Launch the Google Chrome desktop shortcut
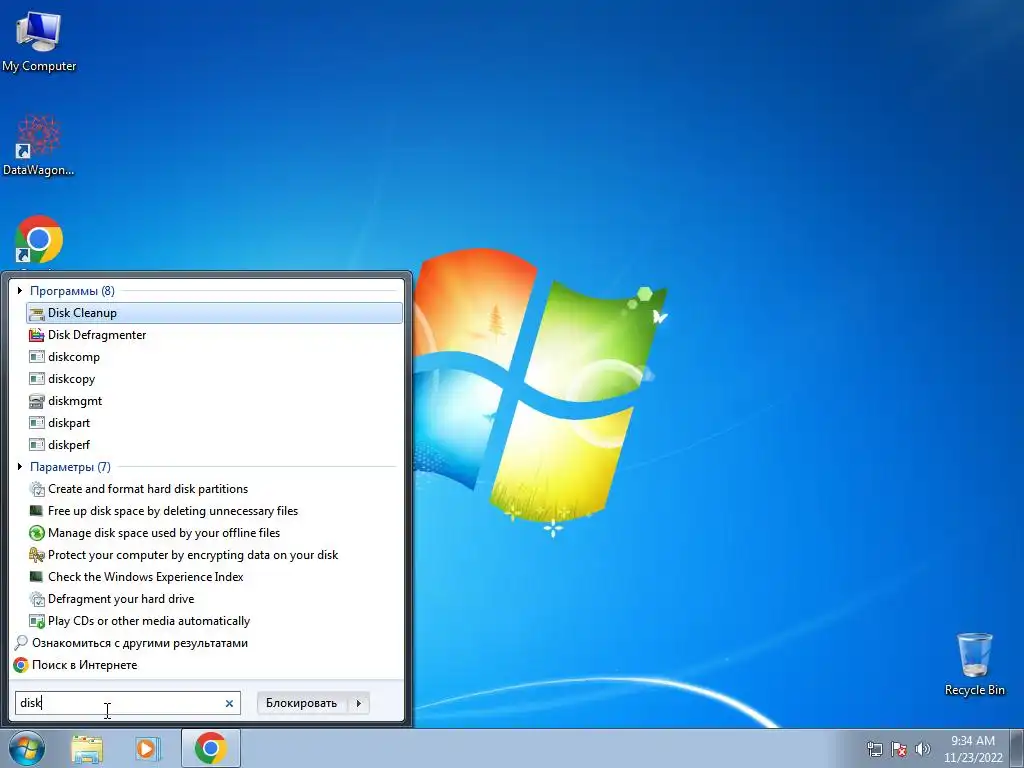 tap(39, 240)
